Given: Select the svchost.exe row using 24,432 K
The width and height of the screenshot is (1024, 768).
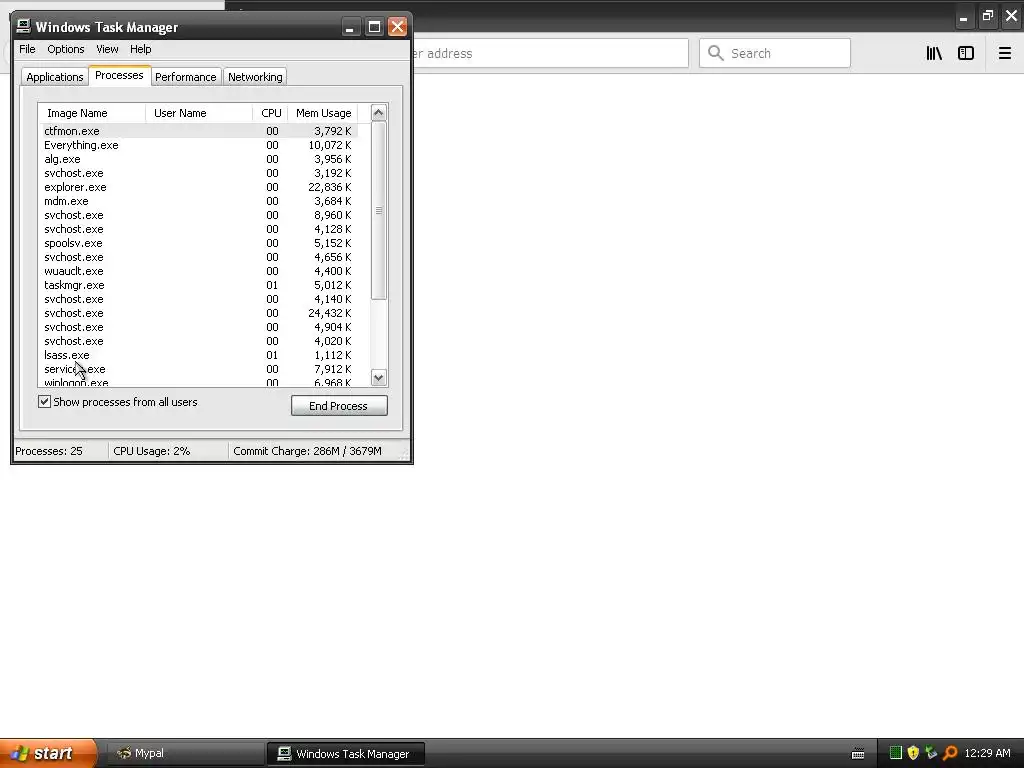Looking at the screenshot, I should (198, 313).
